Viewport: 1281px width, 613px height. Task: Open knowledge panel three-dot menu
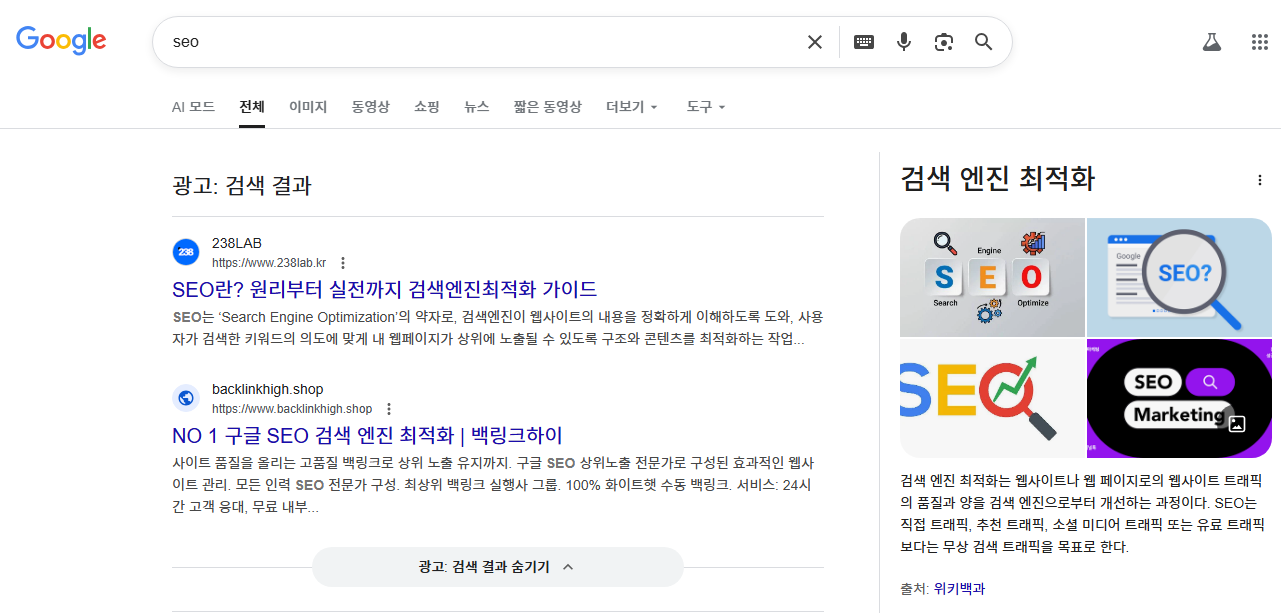(x=1259, y=180)
